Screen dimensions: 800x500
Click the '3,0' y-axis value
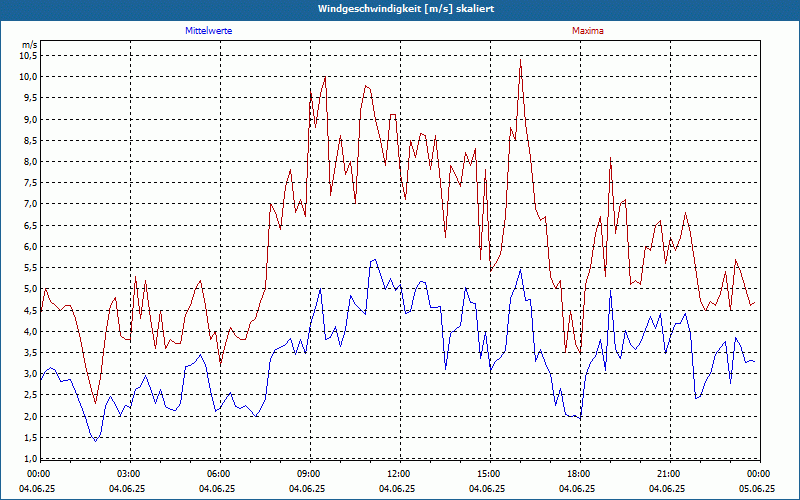coord(30,374)
